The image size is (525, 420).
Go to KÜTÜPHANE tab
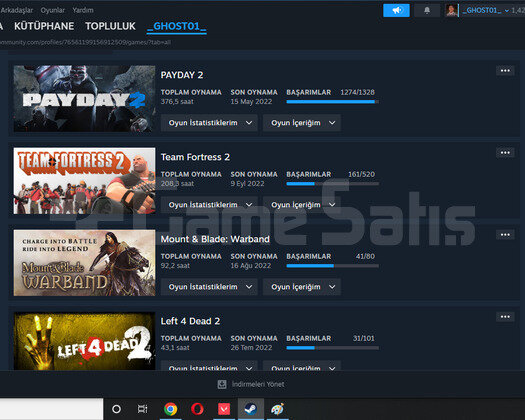click(44, 26)
